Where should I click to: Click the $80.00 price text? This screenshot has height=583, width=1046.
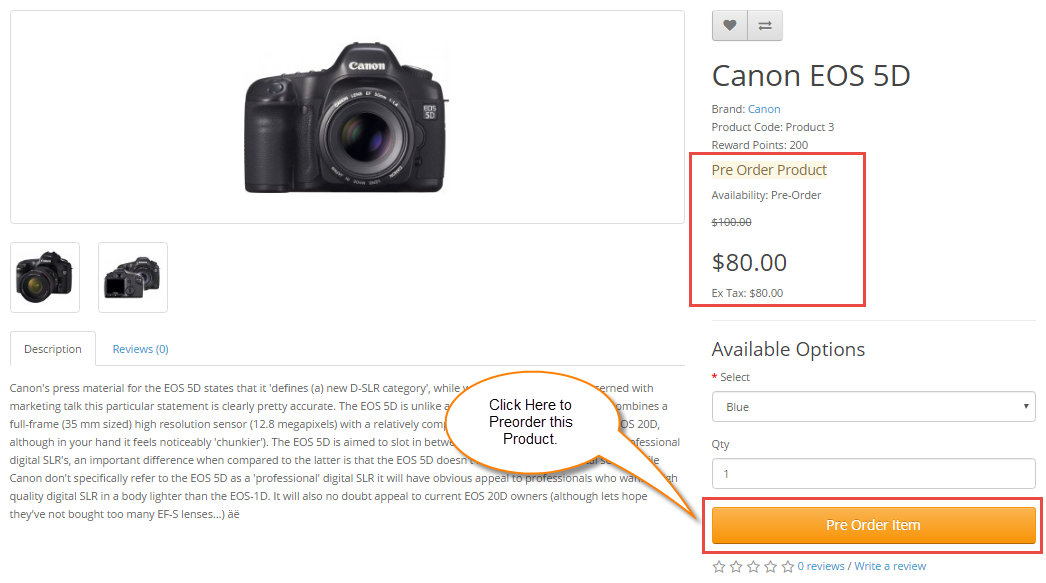point(749,263)
